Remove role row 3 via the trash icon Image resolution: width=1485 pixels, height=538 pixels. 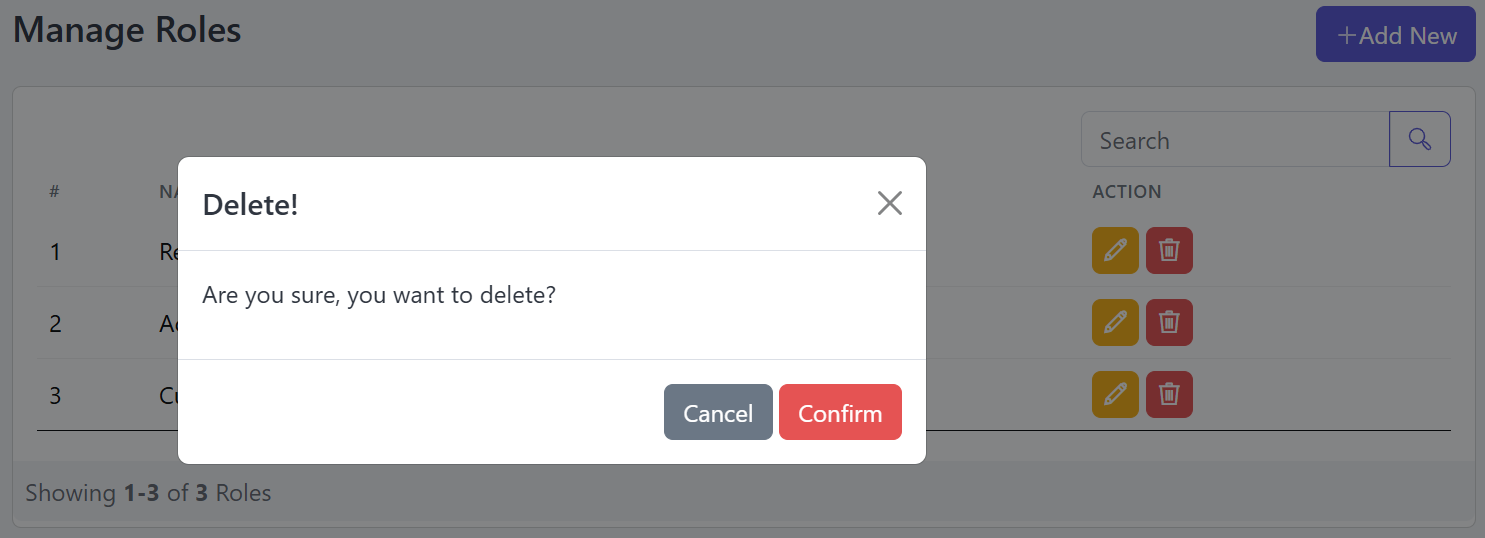[x=1169, y=394]
